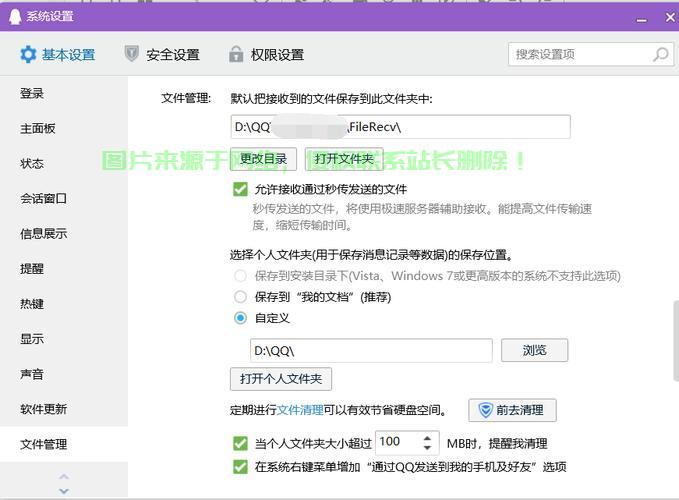Click the 更改目录 button
This screenshot has height=500, width=679.
[264, 159]
